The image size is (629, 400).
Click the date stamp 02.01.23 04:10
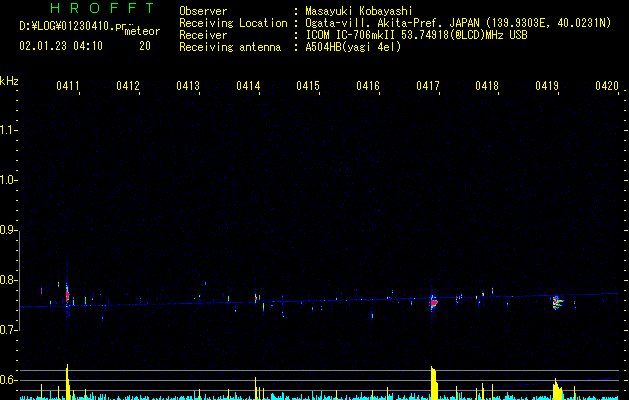61,46
